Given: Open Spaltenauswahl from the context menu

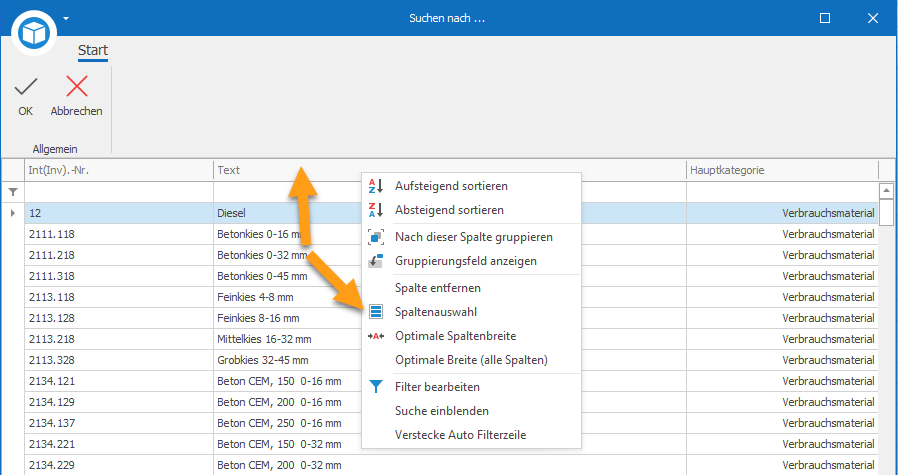Looking at the screenshot, I should click(471, 312).
